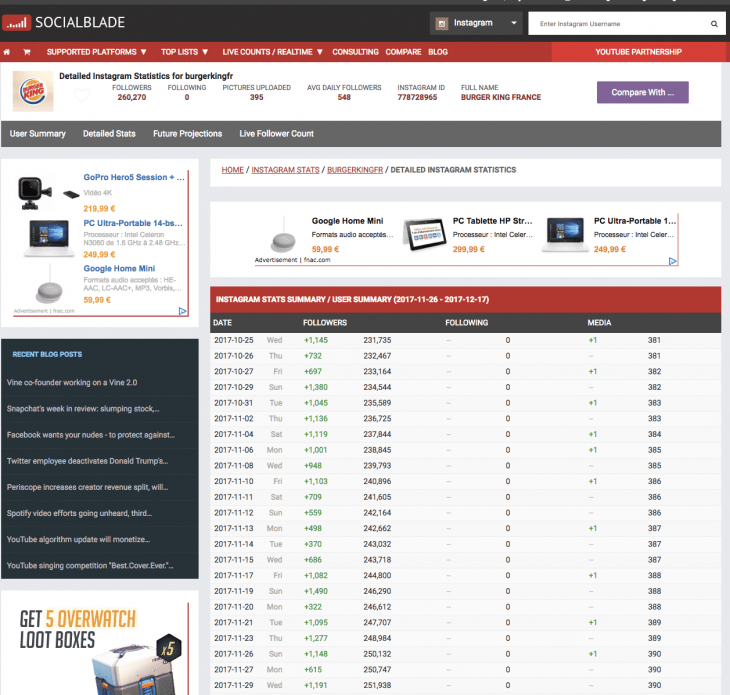Click the home icon in navigation bar
Screen dimensions: 730x695
pos(8,52)
